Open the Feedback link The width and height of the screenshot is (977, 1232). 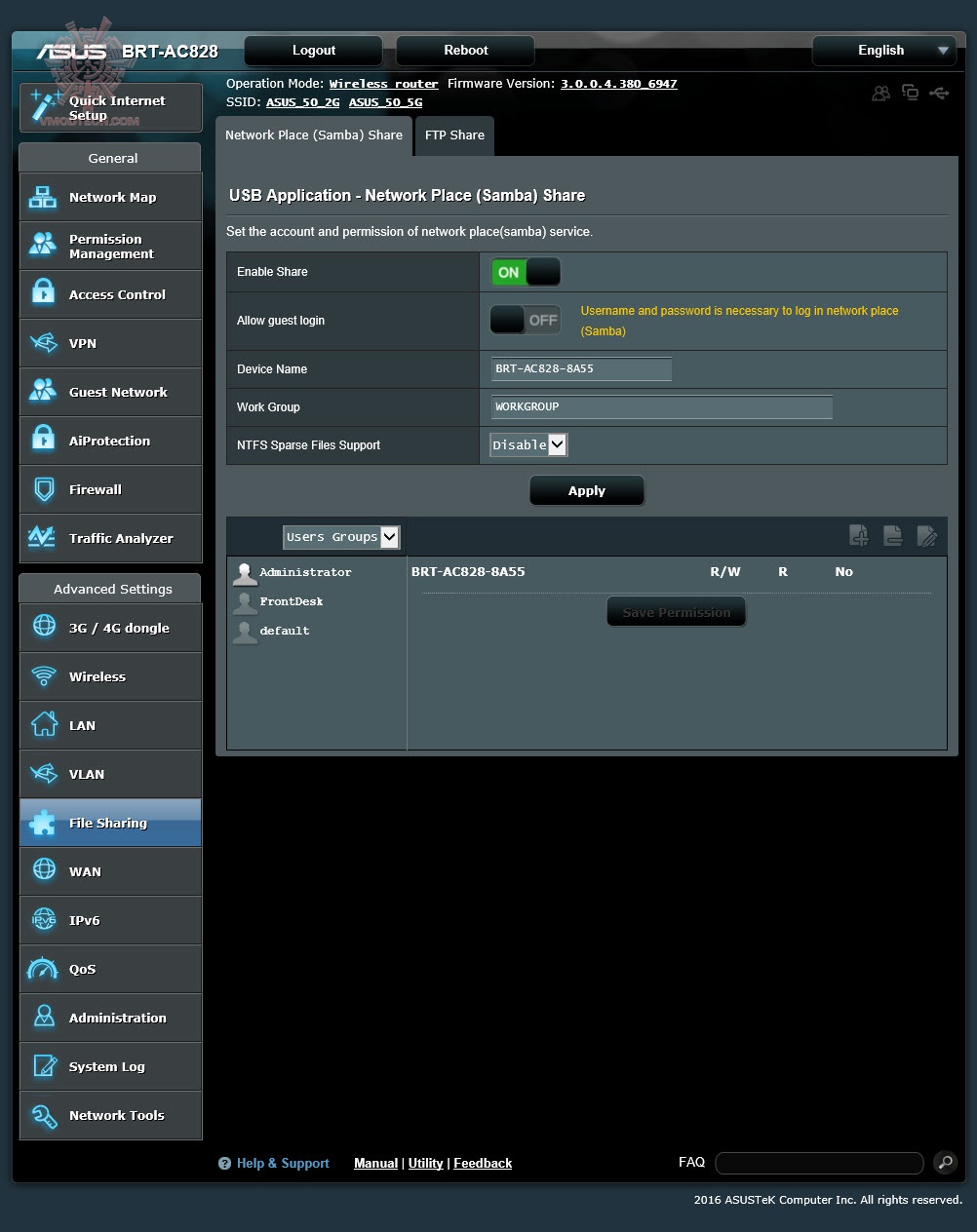483,1163
